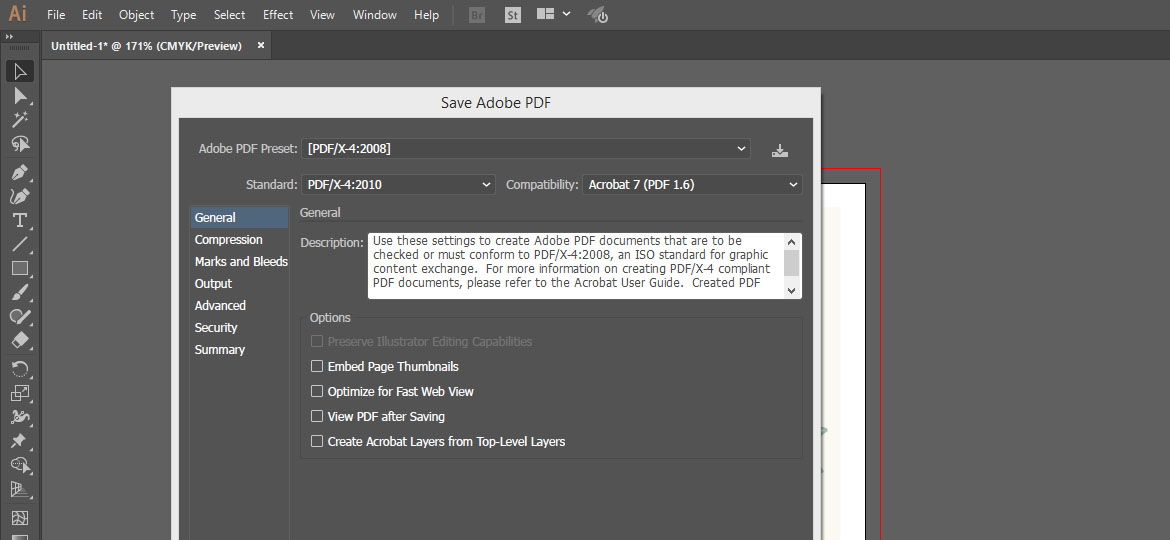Open the View menu
The image size is (1170, 540).
coord(322,15)
